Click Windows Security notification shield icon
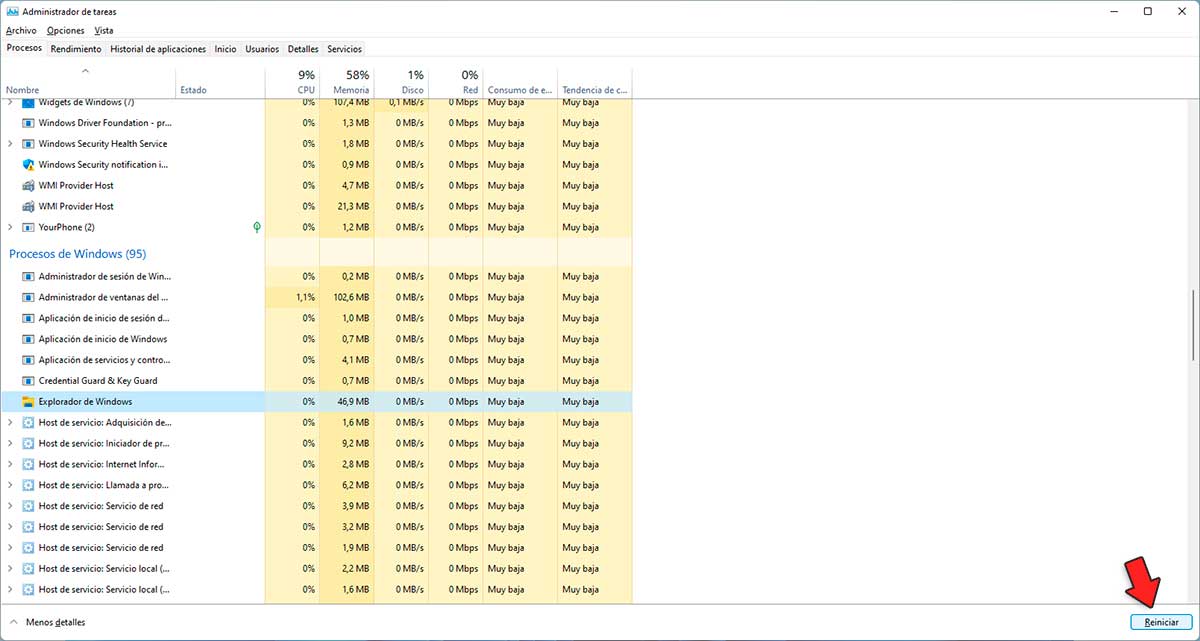This screenshot has height=641, width=1200. coord(28,165)
